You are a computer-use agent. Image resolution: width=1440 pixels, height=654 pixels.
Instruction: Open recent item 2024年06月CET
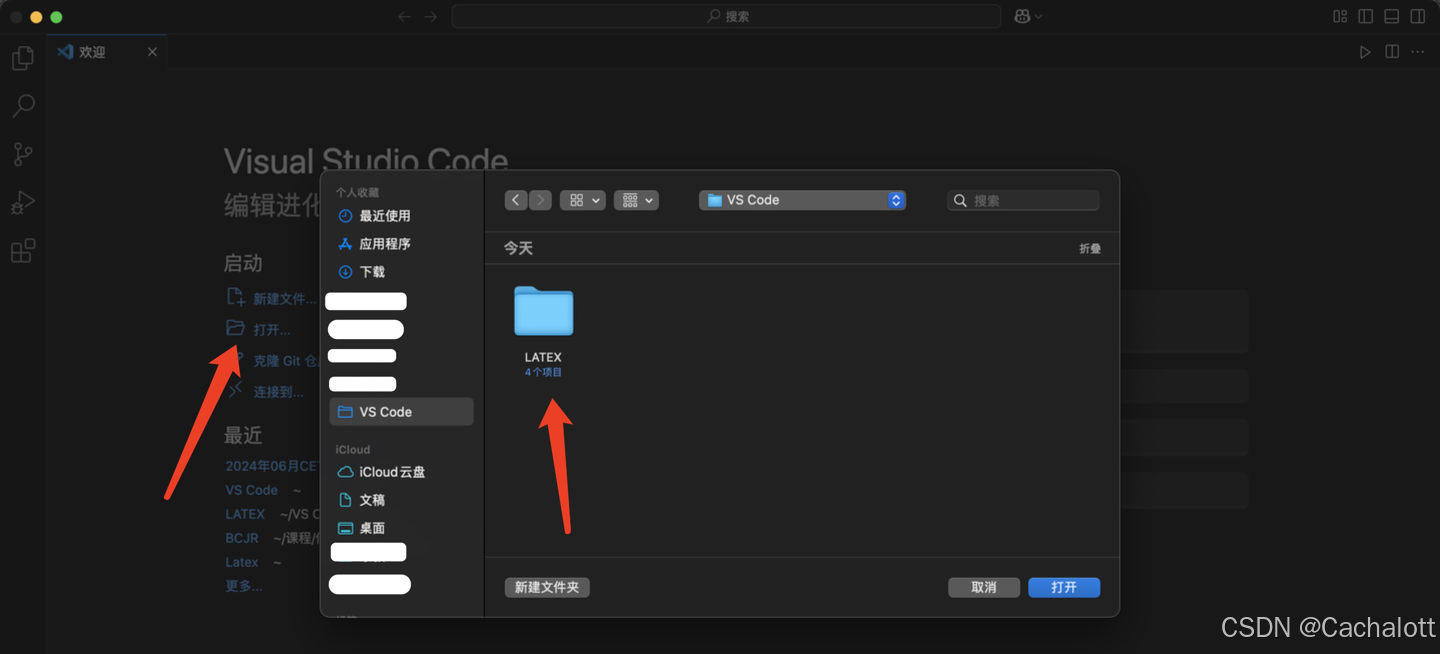(x=272, y=466)
